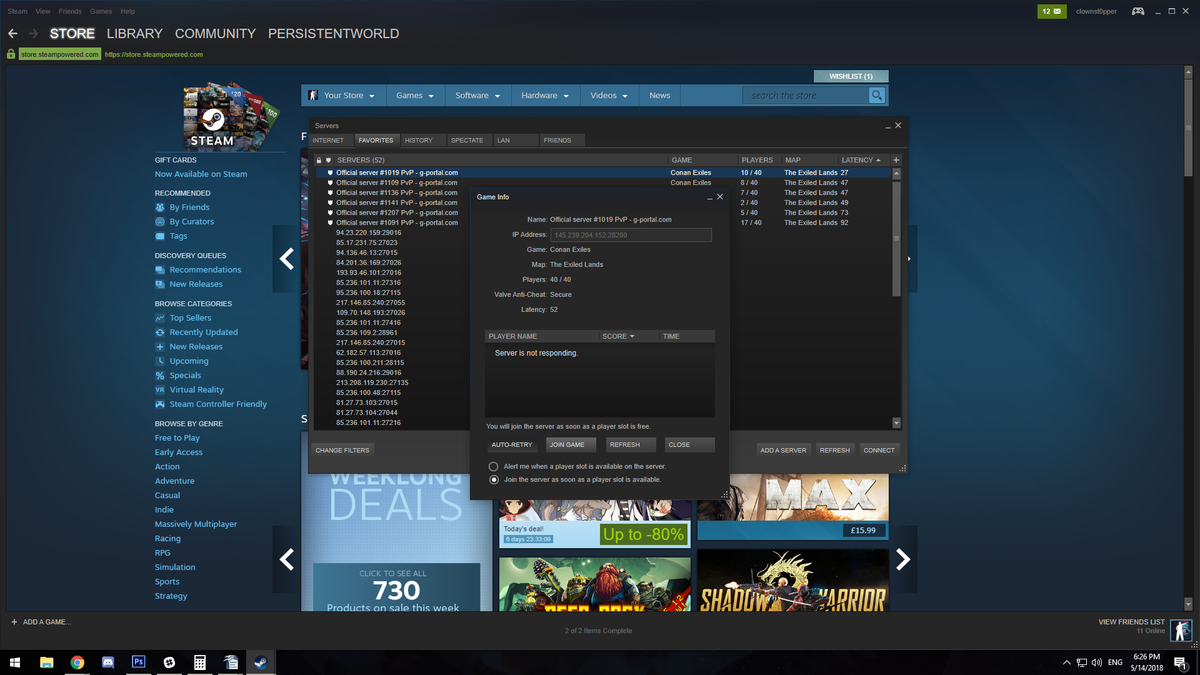Click the friends list avatar icon

tap(1181, 629)
